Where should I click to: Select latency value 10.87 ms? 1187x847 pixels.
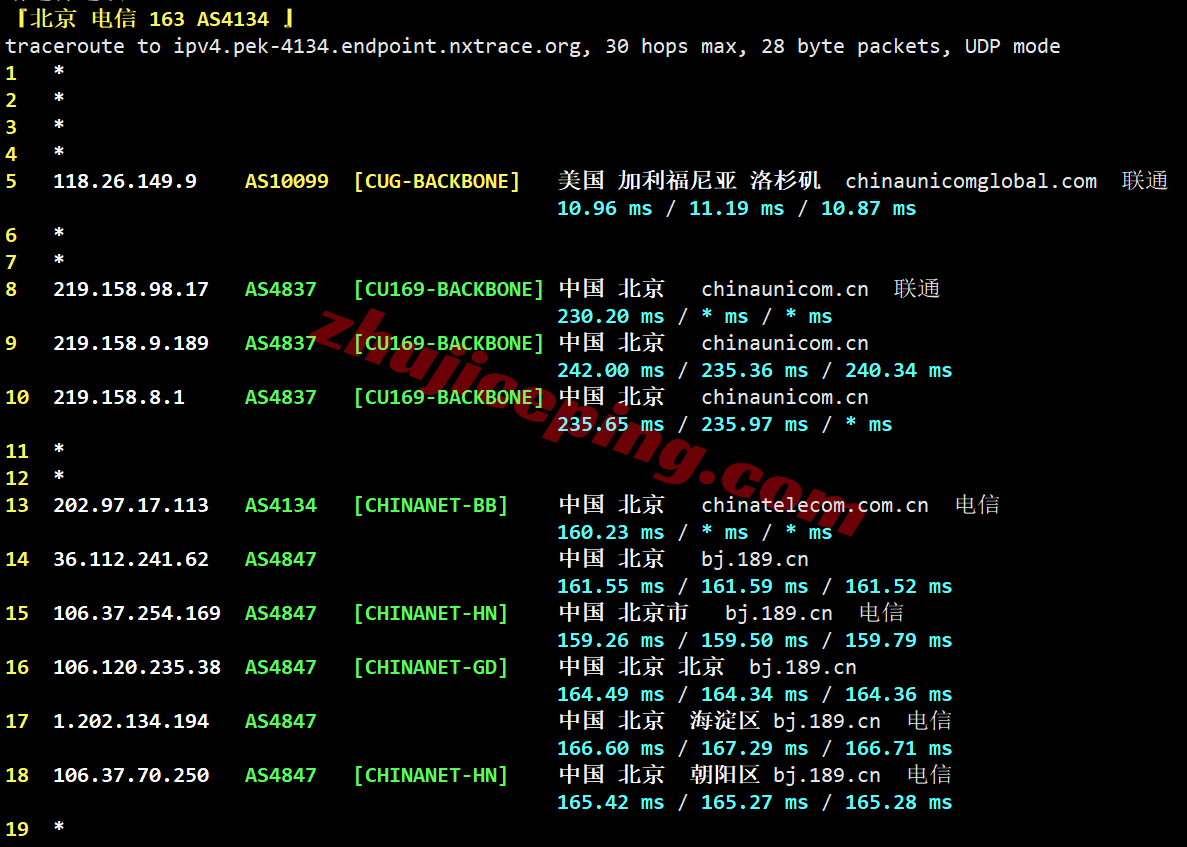pos(868,209)
